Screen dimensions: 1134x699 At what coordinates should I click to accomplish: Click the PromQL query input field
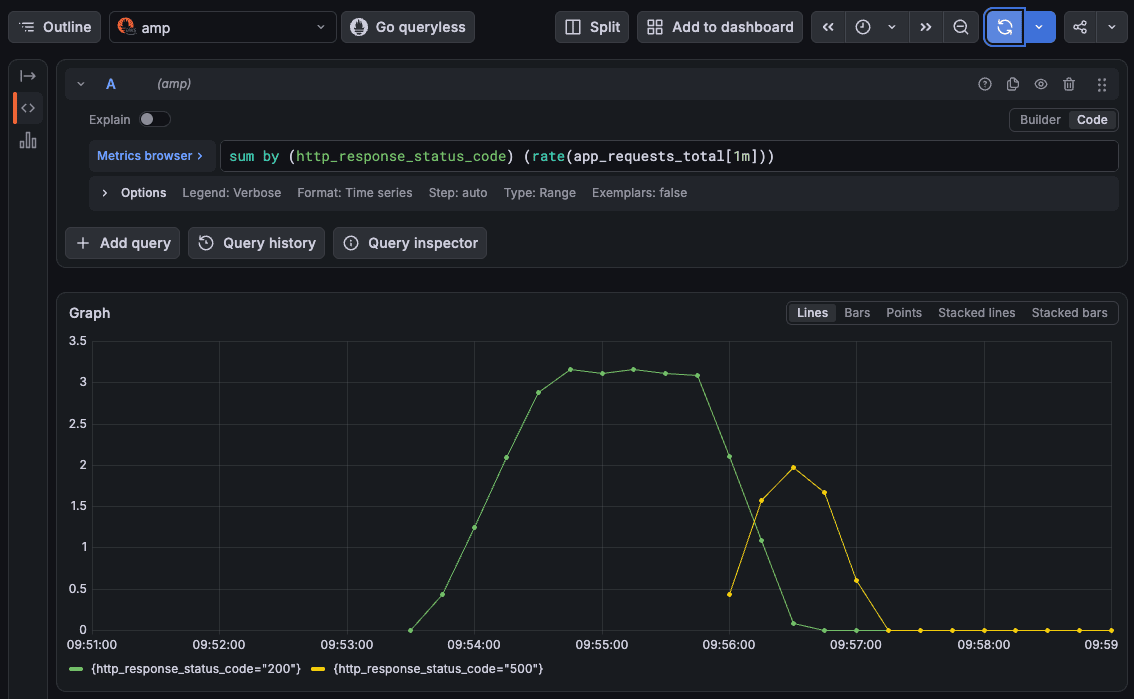668,156
